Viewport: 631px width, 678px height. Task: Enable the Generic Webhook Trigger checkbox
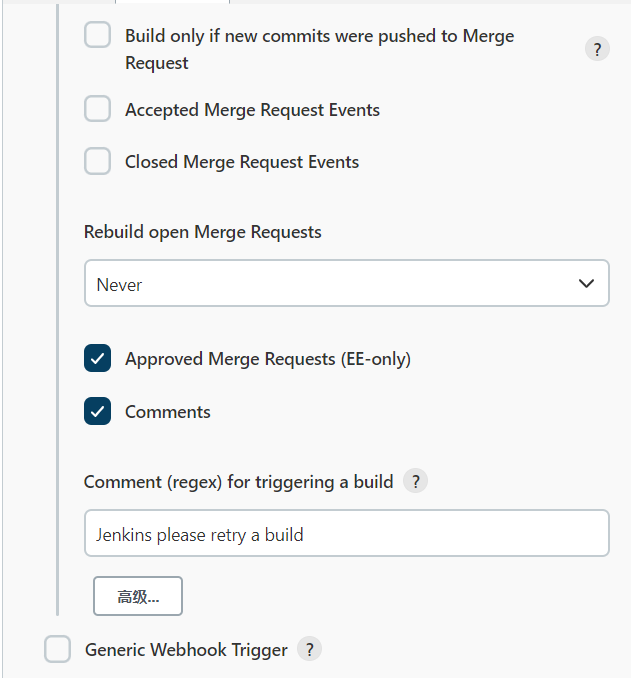tap(58, 649)
